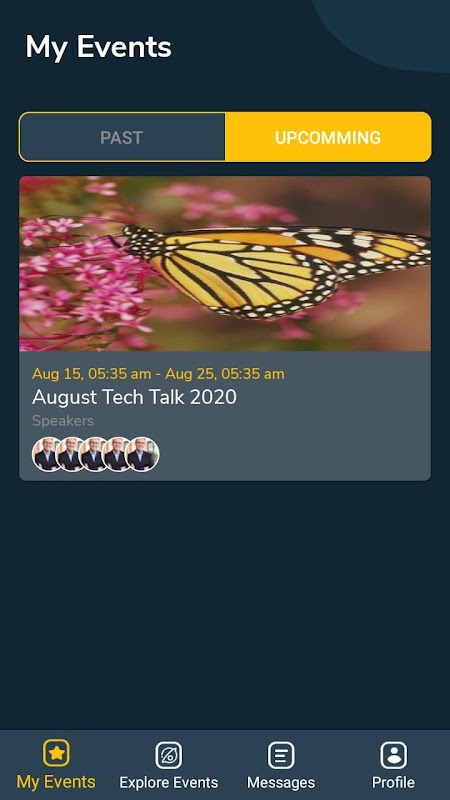450x800 pixels.
Task: Tap the My Events star icon
Action: pyautogui.click(x=56, y=753)
